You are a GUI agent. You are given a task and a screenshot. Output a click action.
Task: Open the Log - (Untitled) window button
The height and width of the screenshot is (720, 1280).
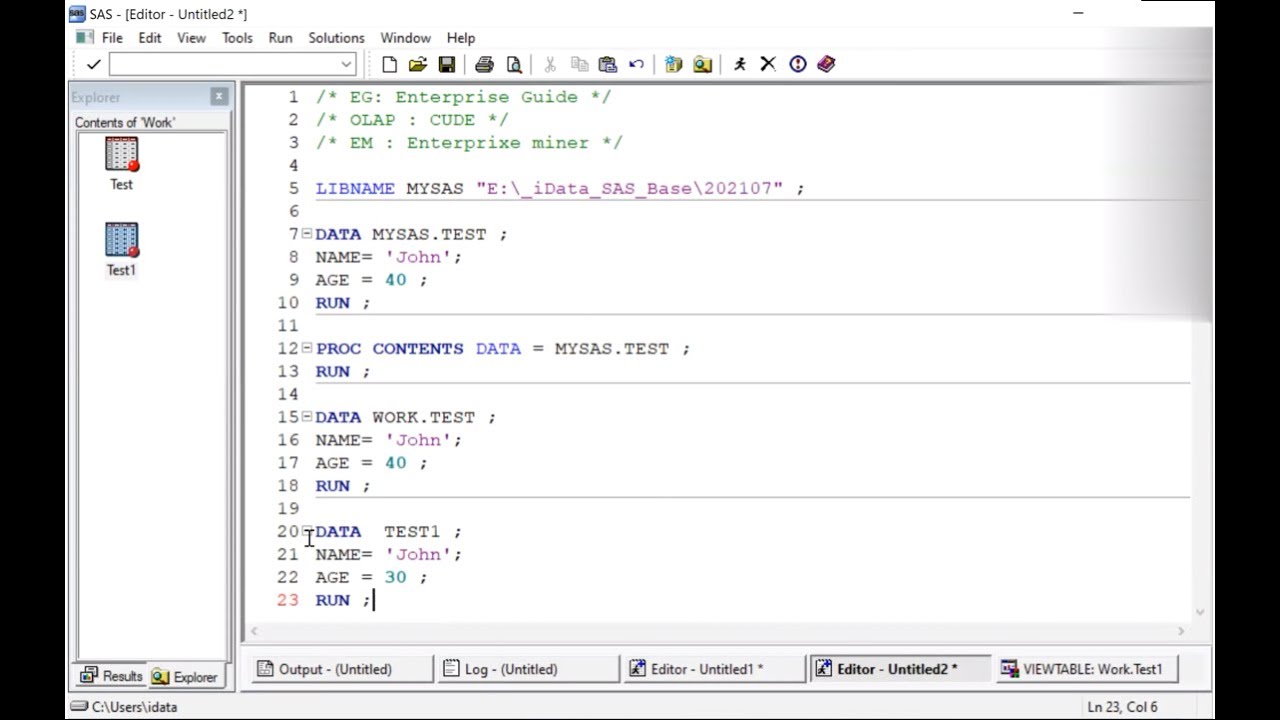coord(528,669)
